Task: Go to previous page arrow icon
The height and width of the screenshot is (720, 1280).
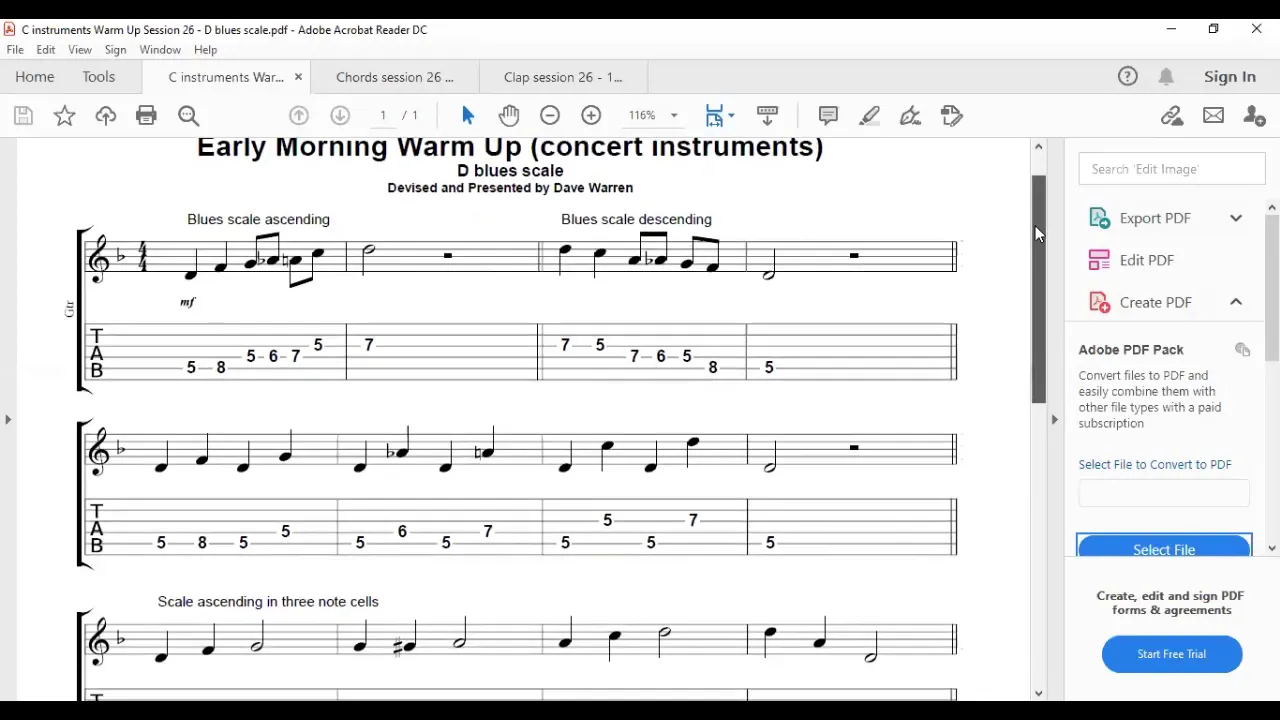Action: (299, 116)
